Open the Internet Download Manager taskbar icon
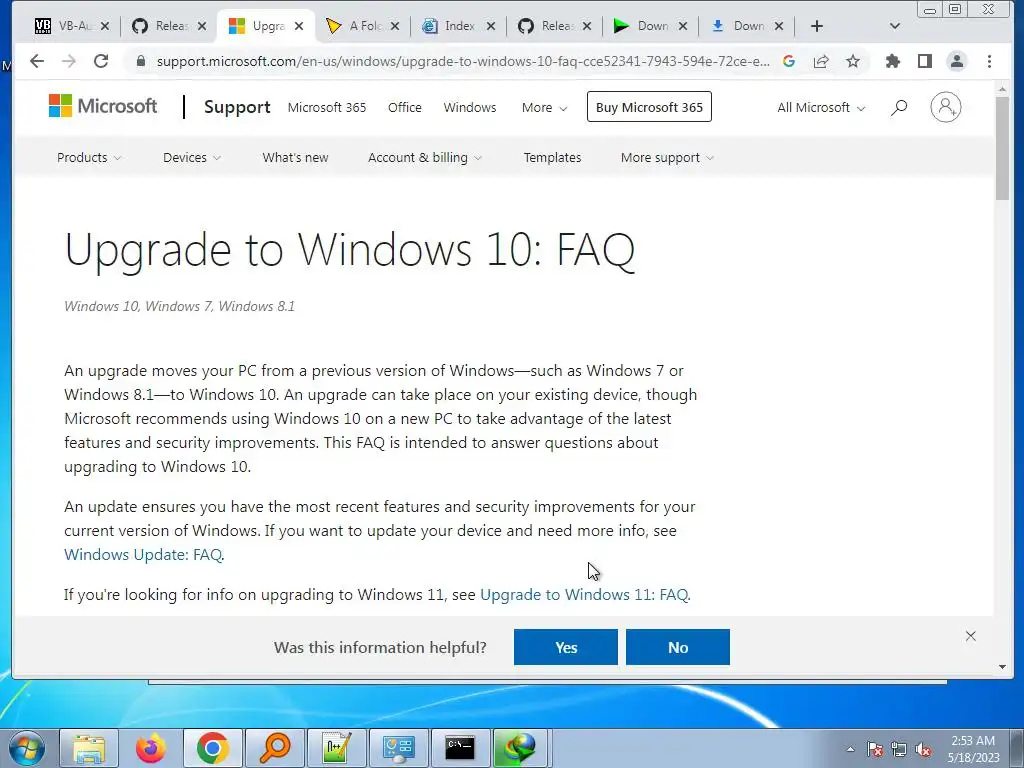The width and height of the screenshot is (1024, 768). (x=520, y=748)
